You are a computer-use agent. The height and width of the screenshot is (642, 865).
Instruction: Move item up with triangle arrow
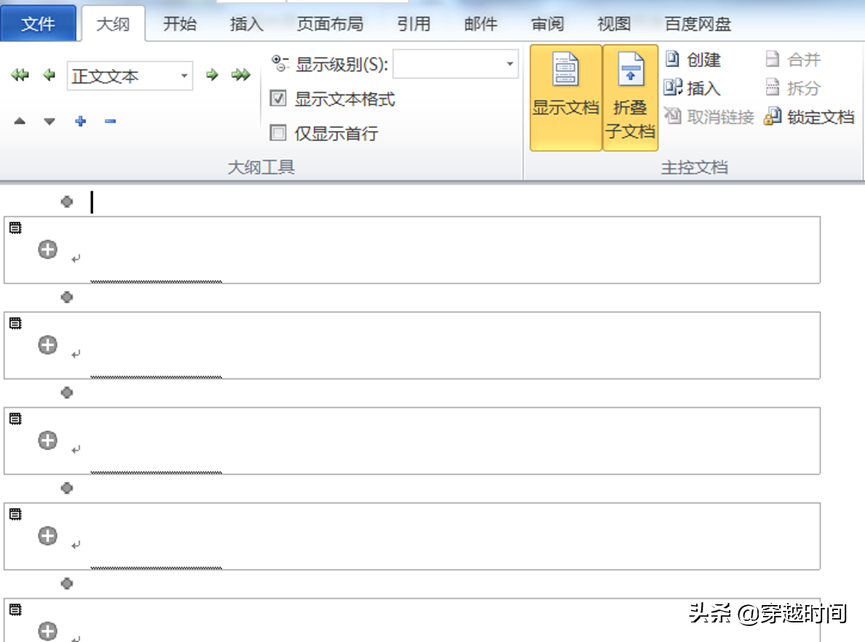point(20,121)
